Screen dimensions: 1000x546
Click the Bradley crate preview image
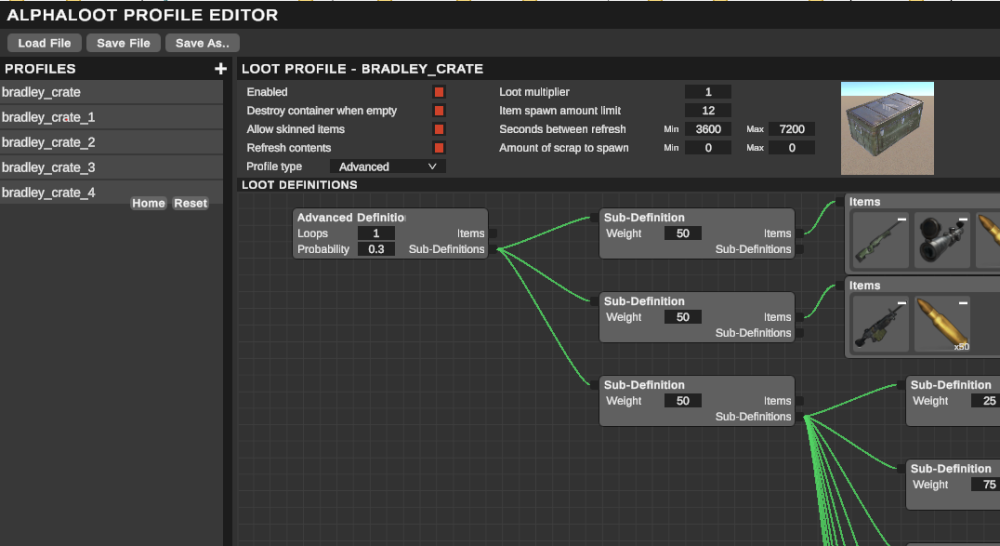pos(887,128)
